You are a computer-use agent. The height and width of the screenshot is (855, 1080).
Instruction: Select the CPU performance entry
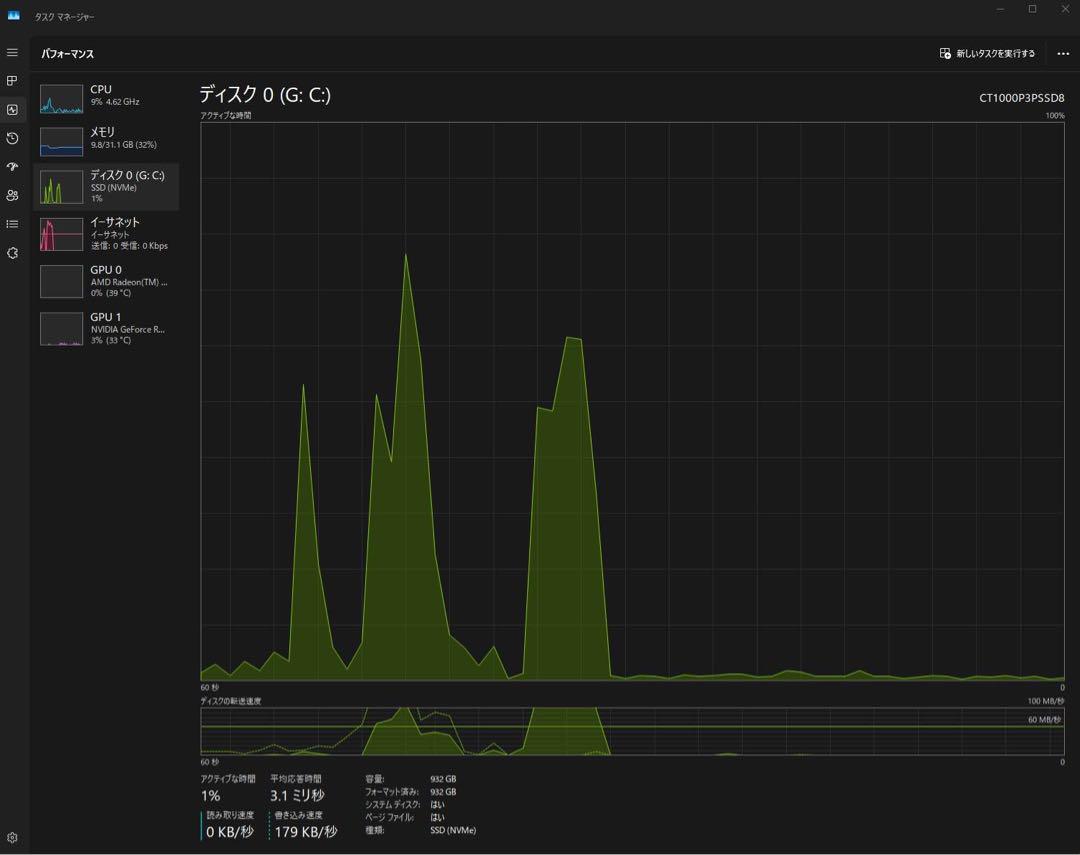(106, 98)
